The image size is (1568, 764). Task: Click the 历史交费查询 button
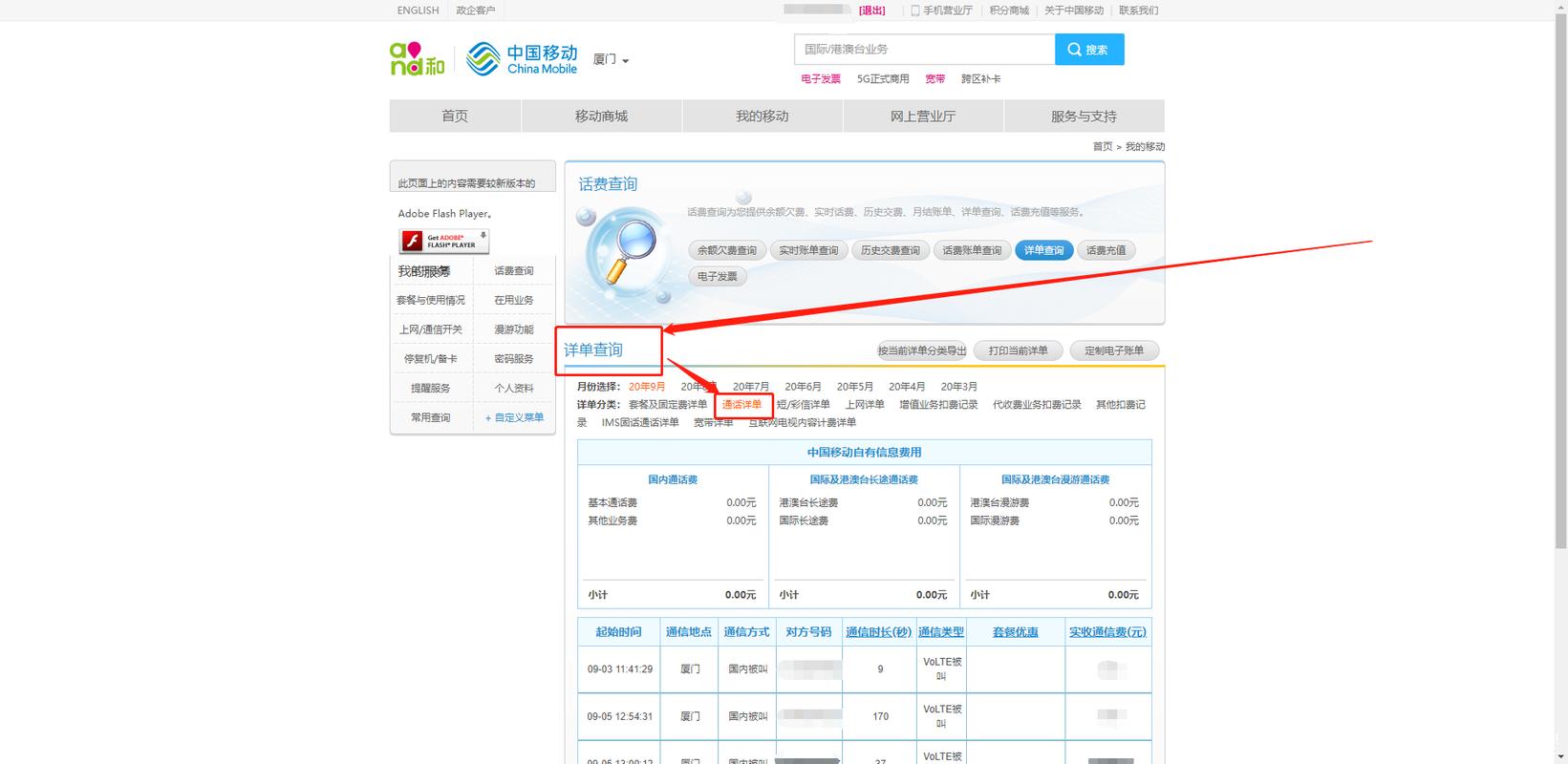891,250
